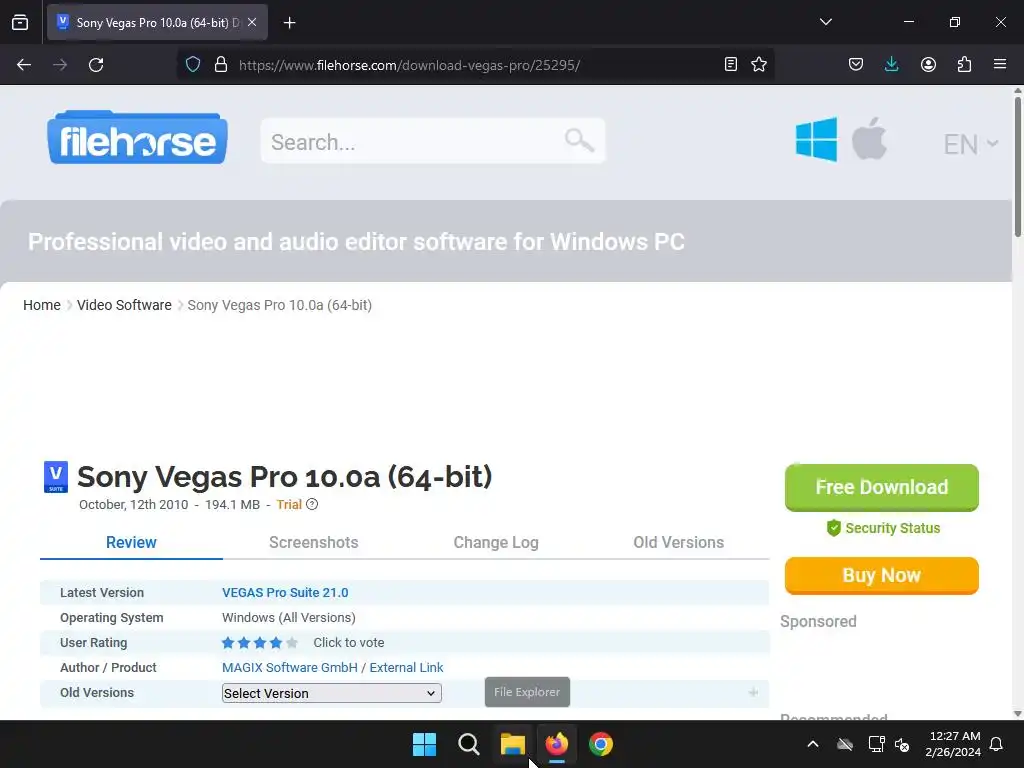Rate with the fifth gray star
Image resolution: width=1024 pixels, height=768 pixels.
292,643
